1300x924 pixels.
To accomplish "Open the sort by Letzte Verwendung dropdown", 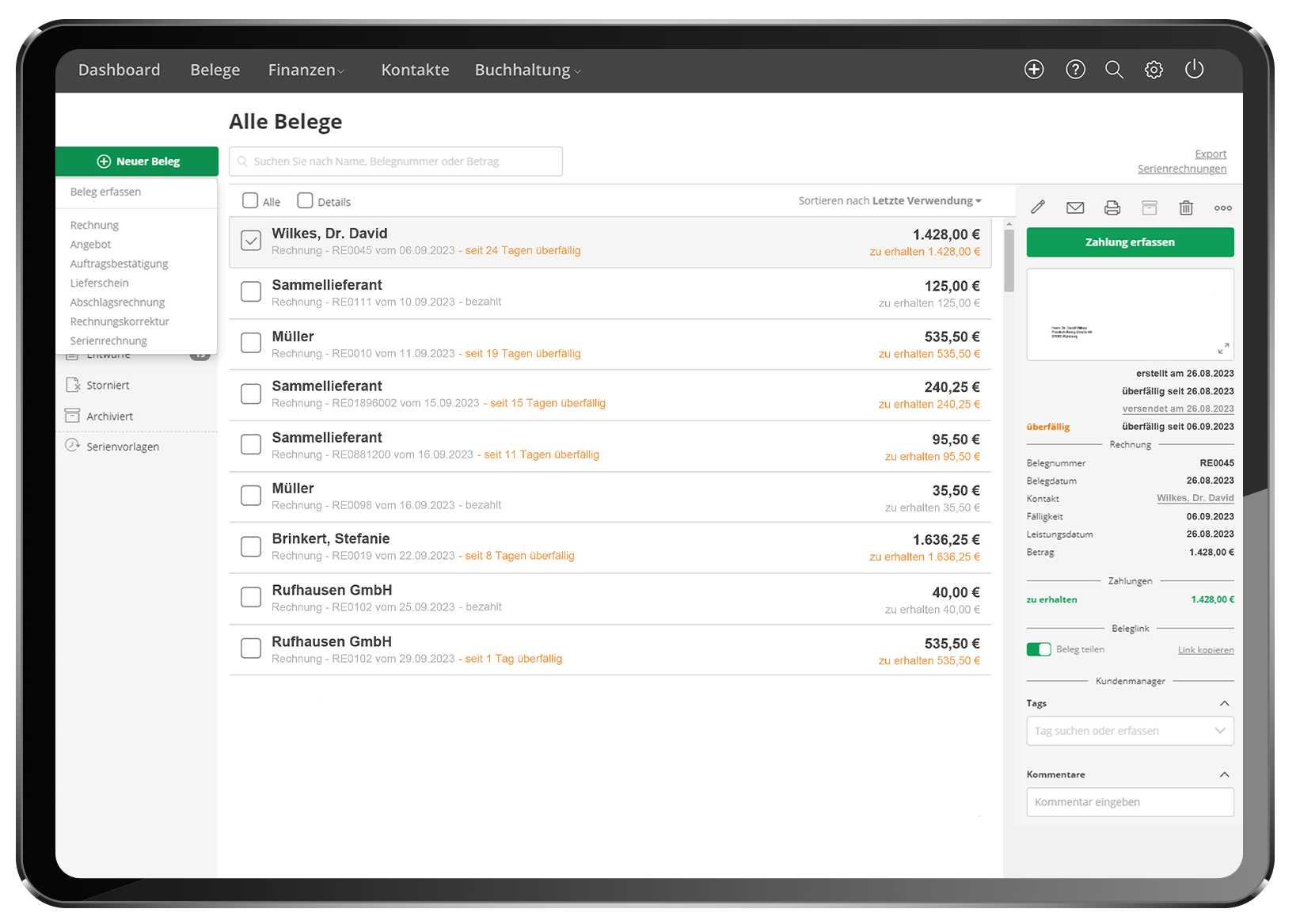I will pyautogui.click(x=926, y=201).
